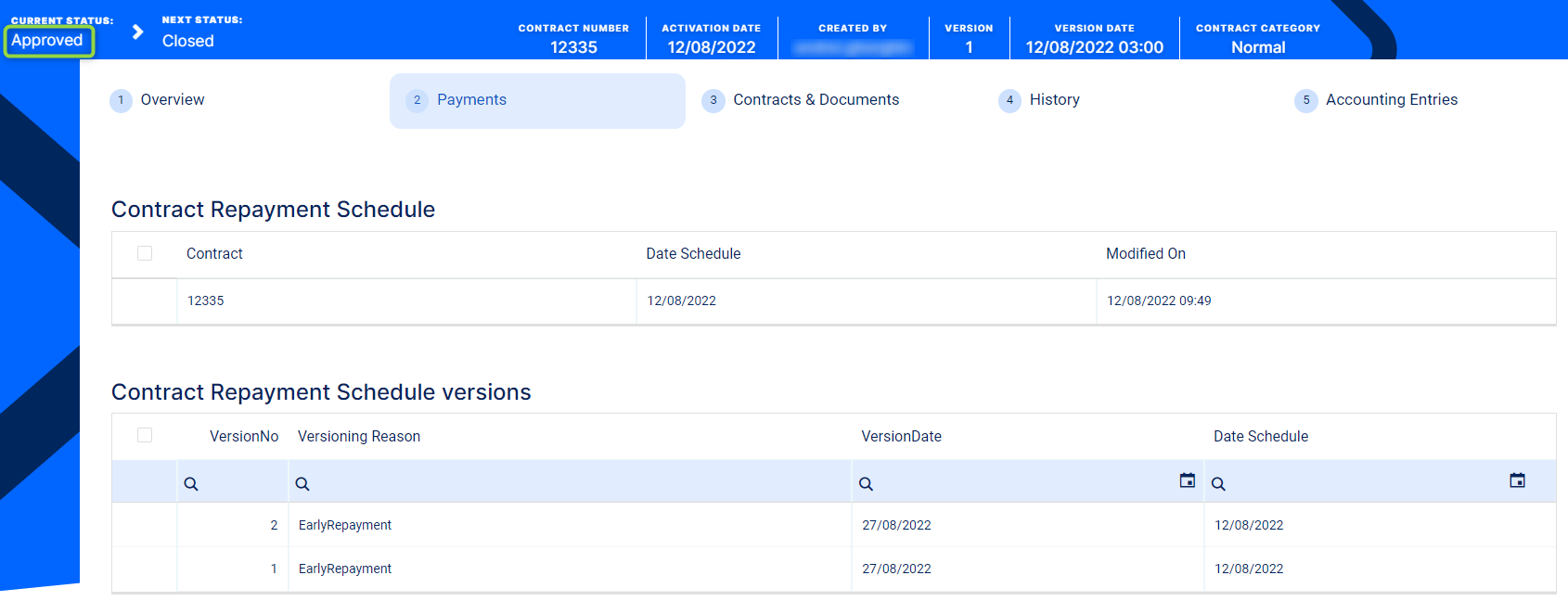Open the Overview tab
Image resolution: width=1568 pixels, height=601 pixels.
click(x=172, y=100)
